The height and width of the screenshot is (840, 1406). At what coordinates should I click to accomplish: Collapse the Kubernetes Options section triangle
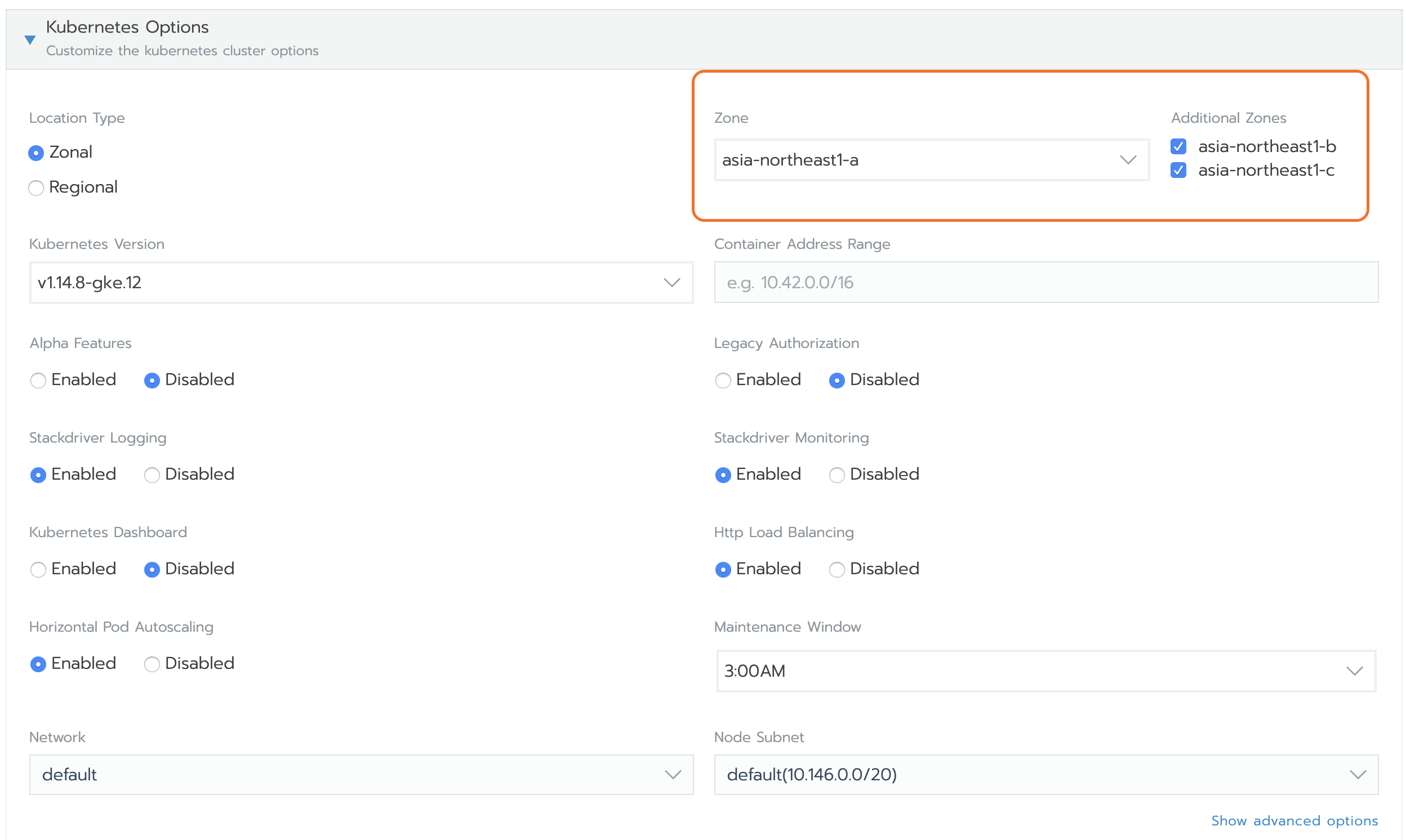tap(30, 39)
